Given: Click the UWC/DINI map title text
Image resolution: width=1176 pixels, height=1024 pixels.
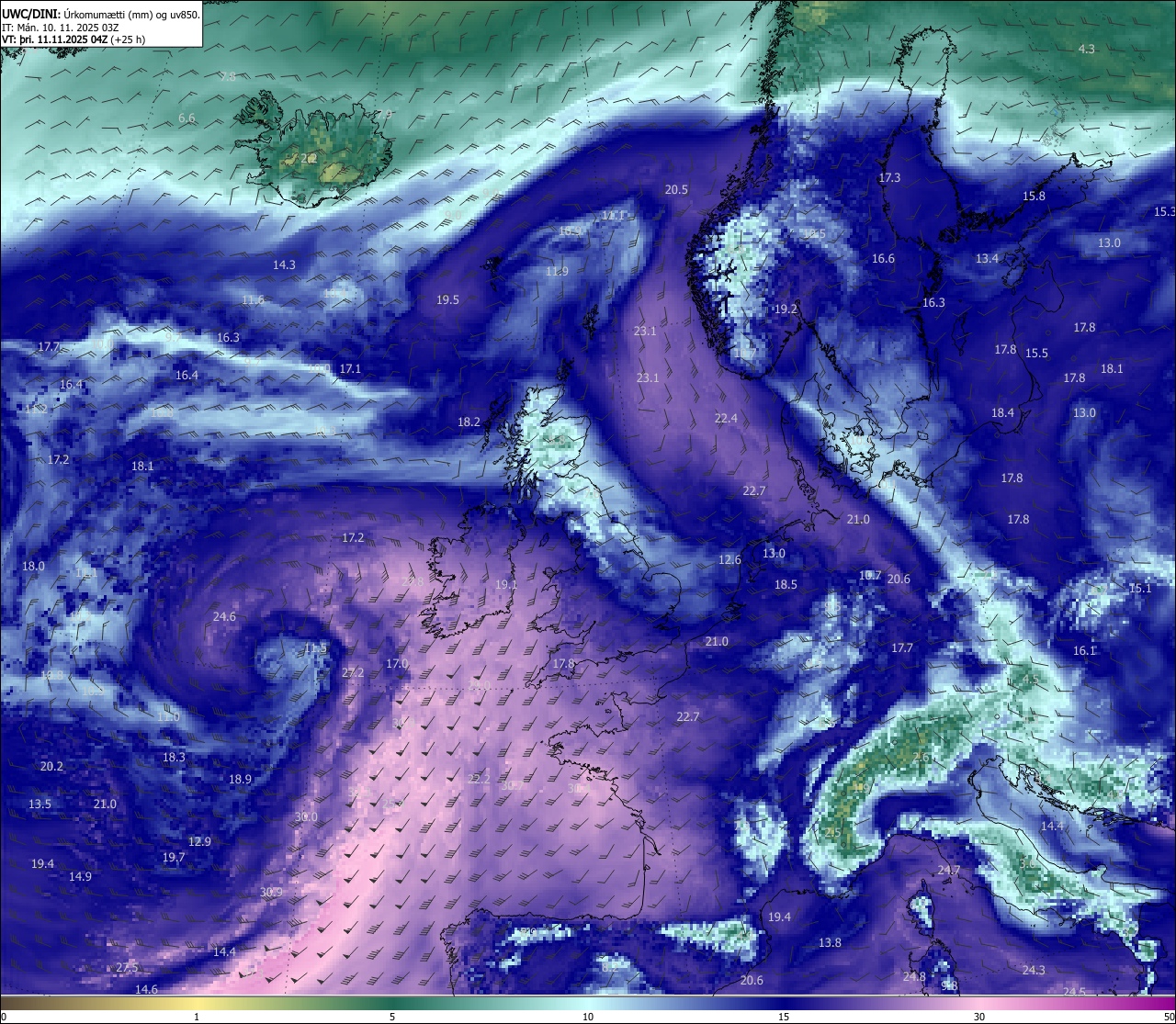Looking at the screenshot, I should coord(101,14).
